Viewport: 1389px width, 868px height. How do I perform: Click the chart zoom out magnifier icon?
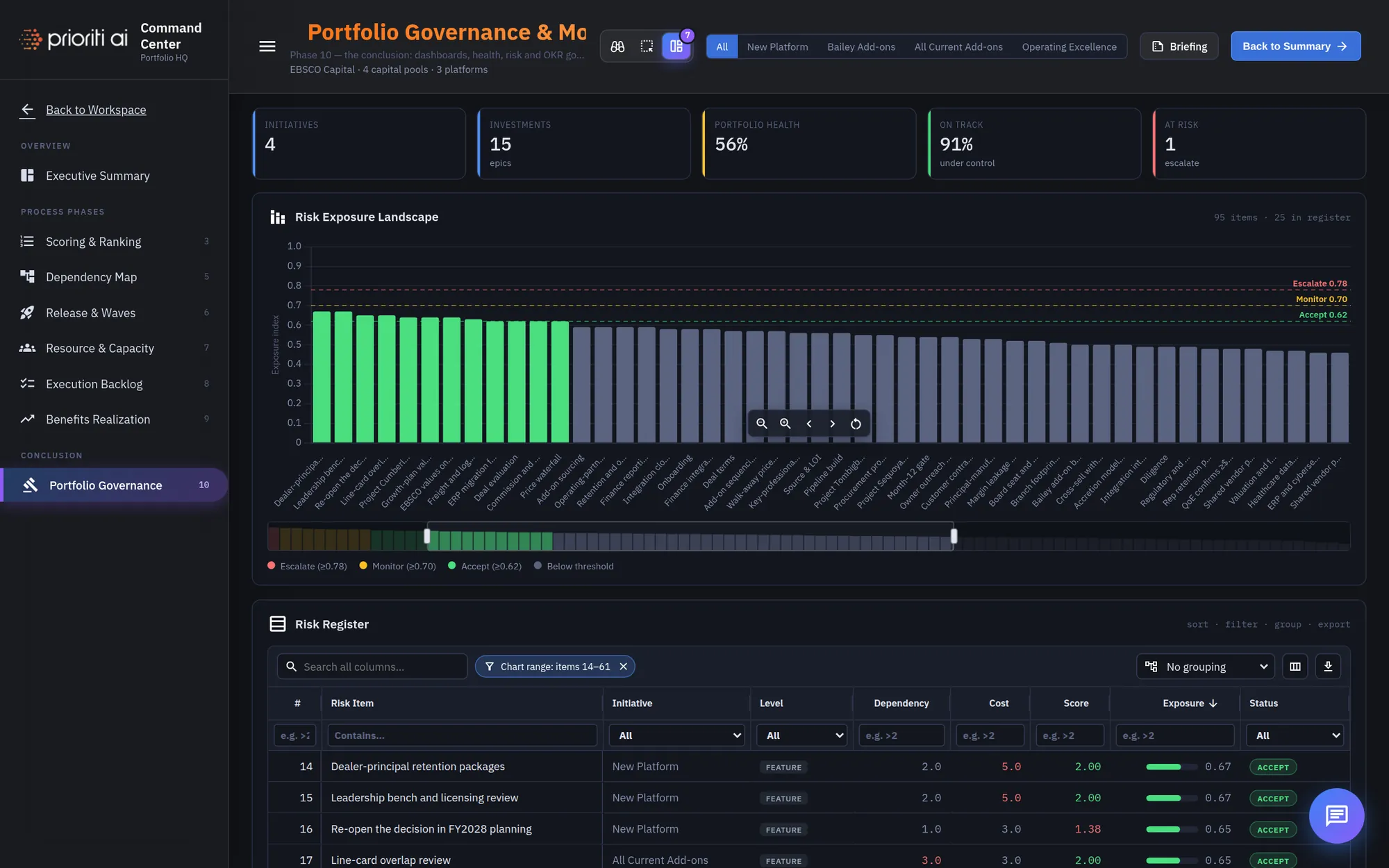tap(762, 424)
